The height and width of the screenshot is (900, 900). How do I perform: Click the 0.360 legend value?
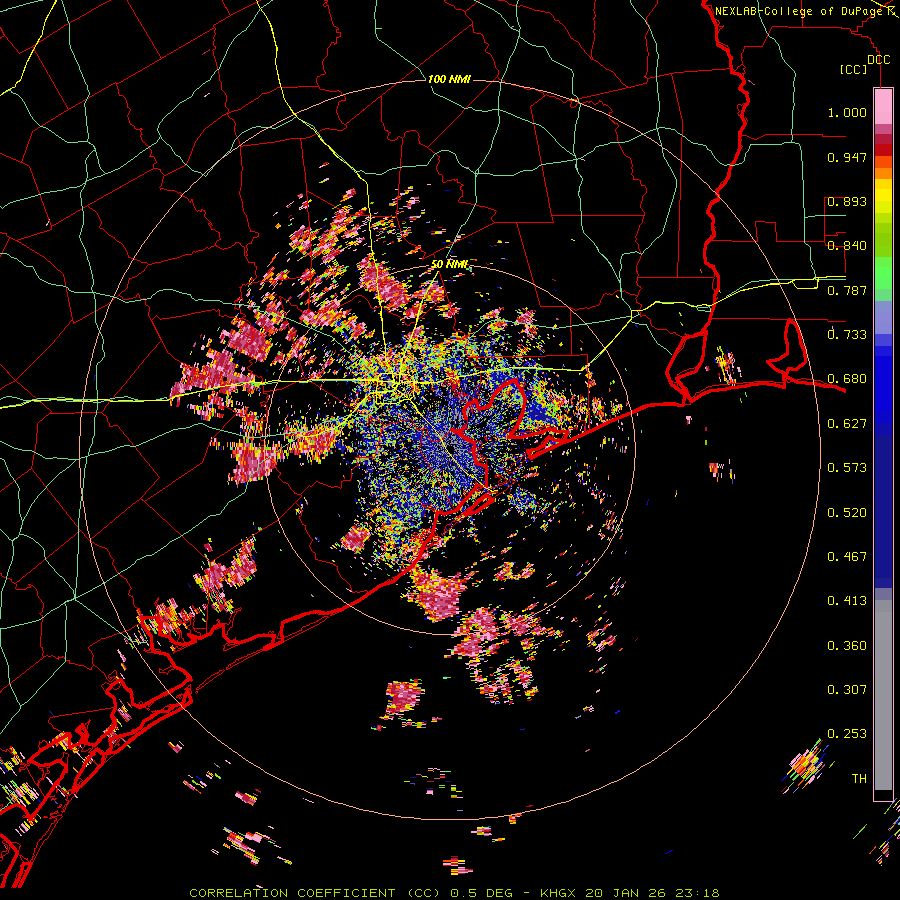pos(847,646)
